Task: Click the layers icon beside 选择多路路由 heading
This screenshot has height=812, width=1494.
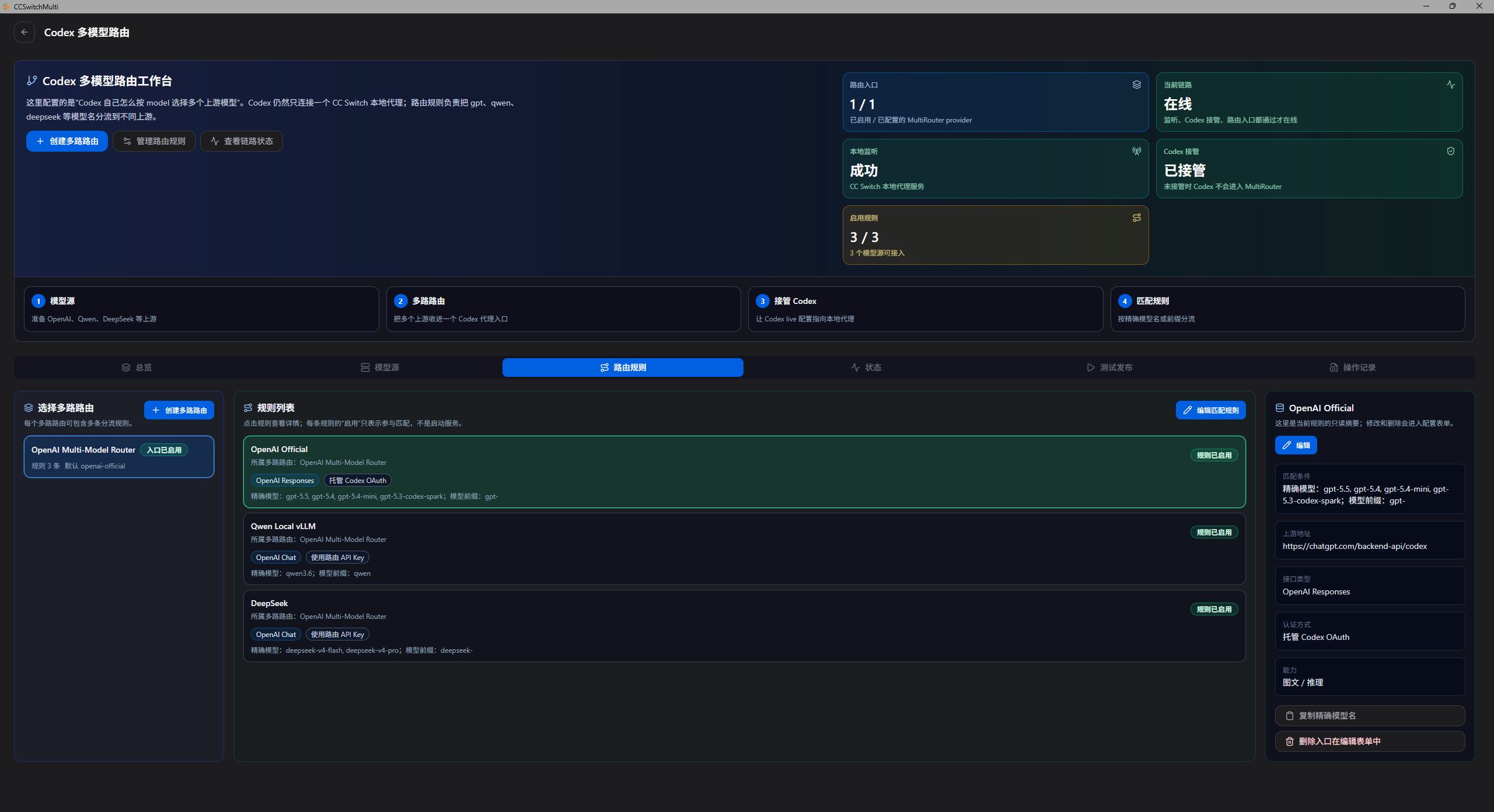Action: 29,408
